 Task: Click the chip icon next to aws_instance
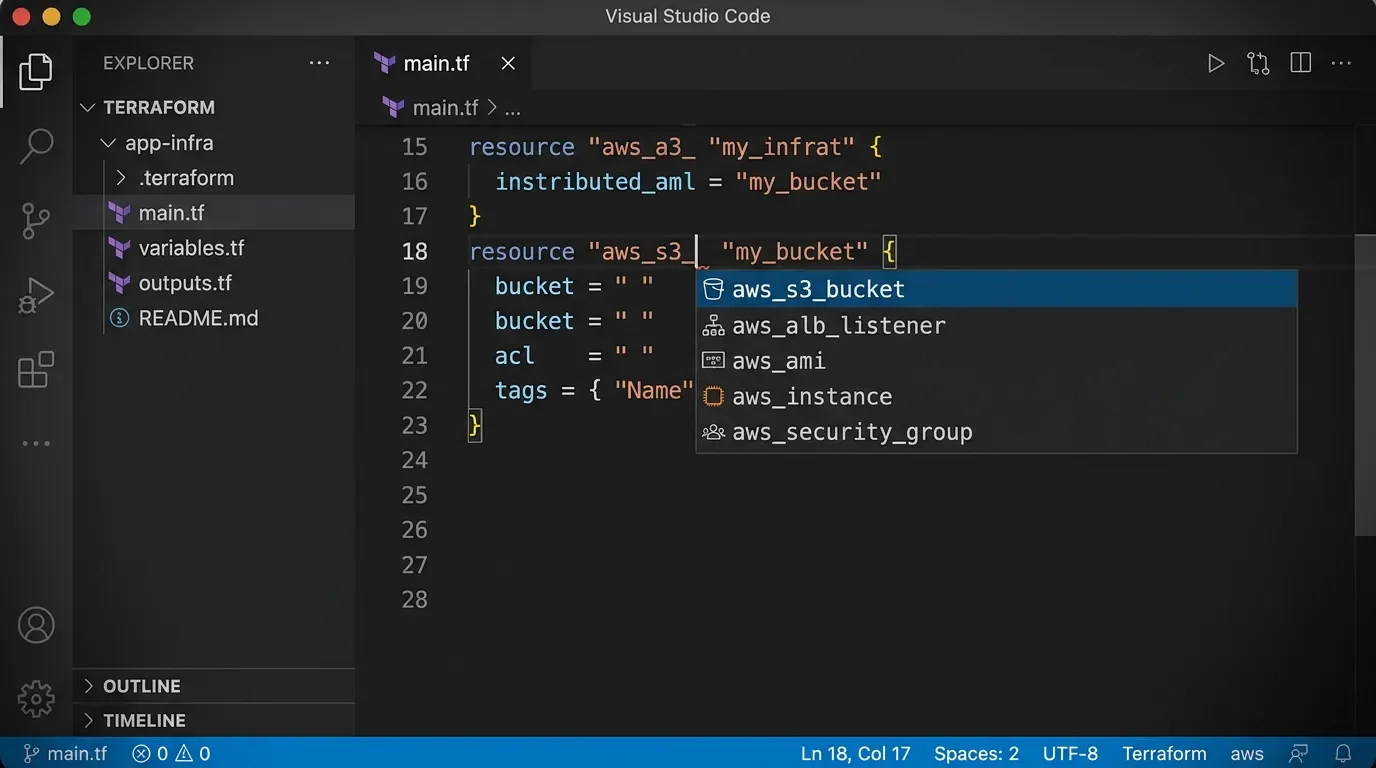[713, 396]
